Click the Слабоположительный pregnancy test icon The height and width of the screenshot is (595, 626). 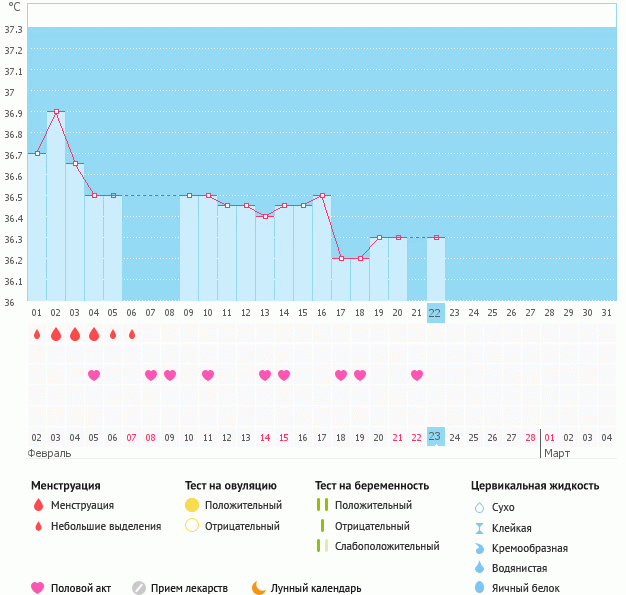(321, 546)
